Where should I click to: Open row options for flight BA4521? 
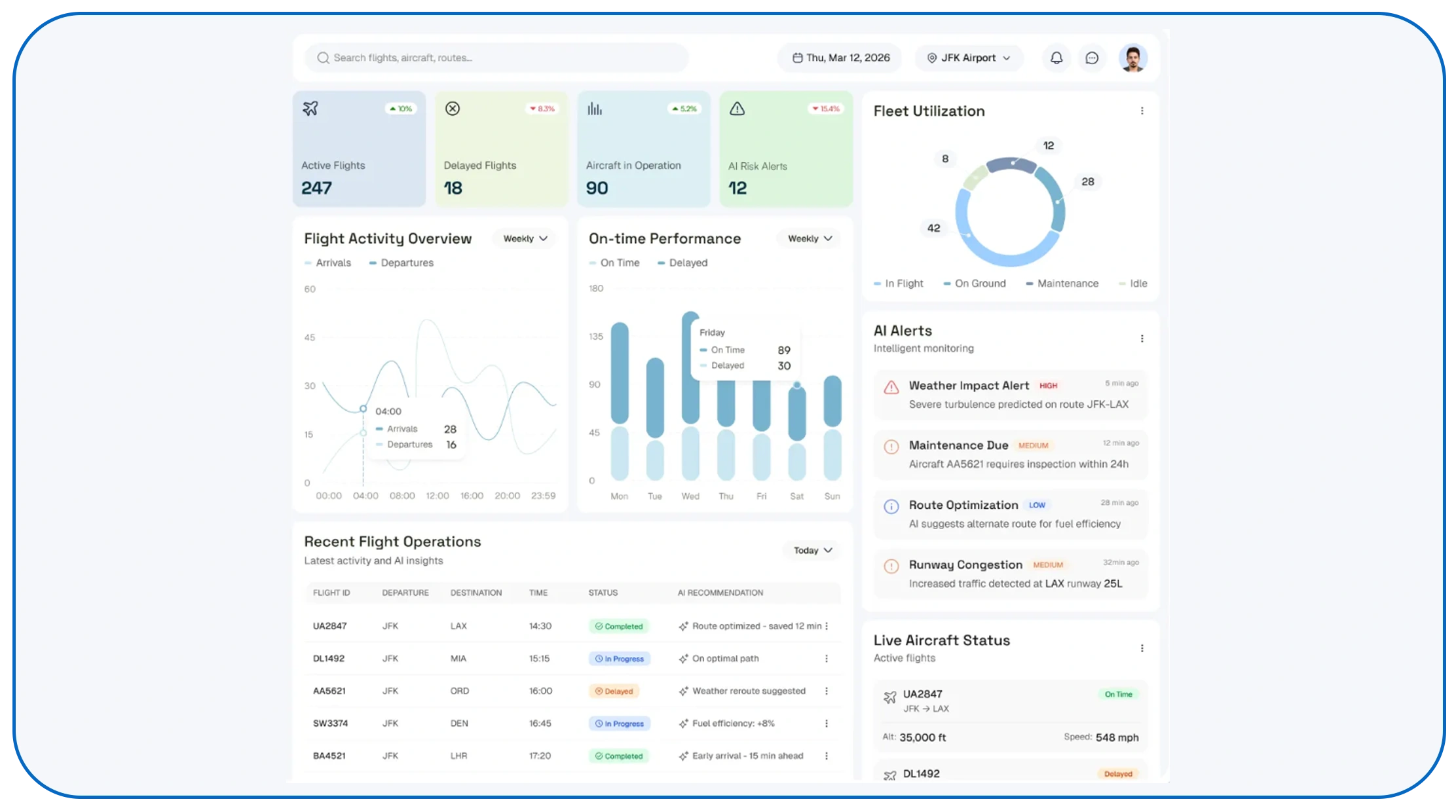[827, 756]
